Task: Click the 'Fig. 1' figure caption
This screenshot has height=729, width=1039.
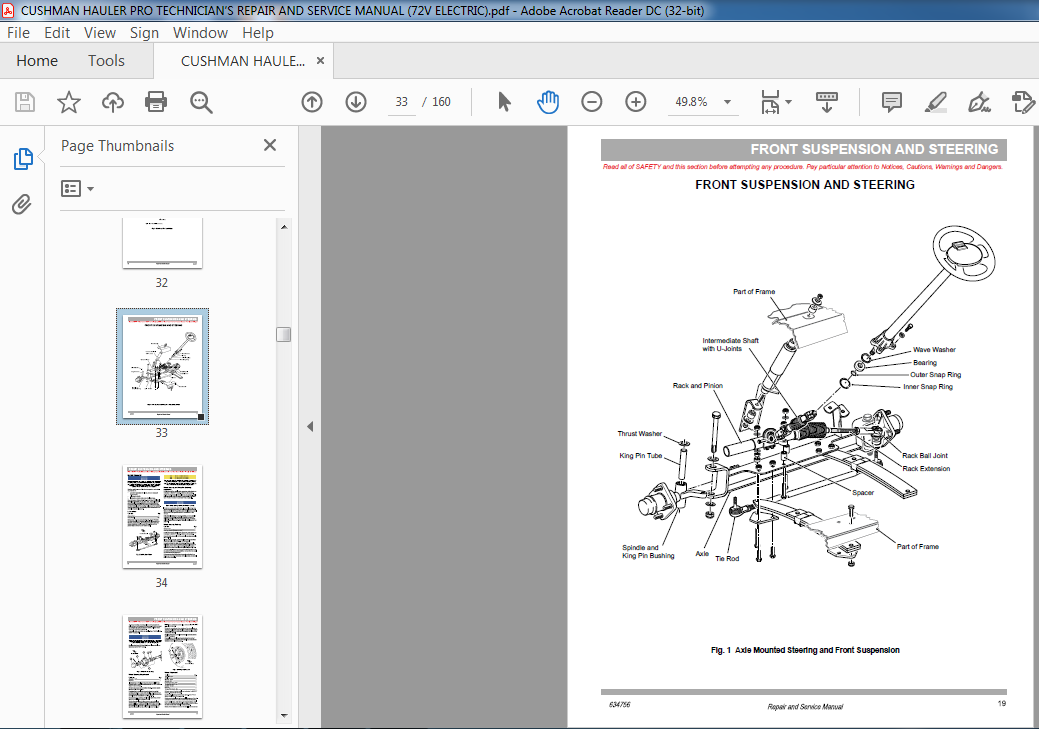Action: coord(805,650)
